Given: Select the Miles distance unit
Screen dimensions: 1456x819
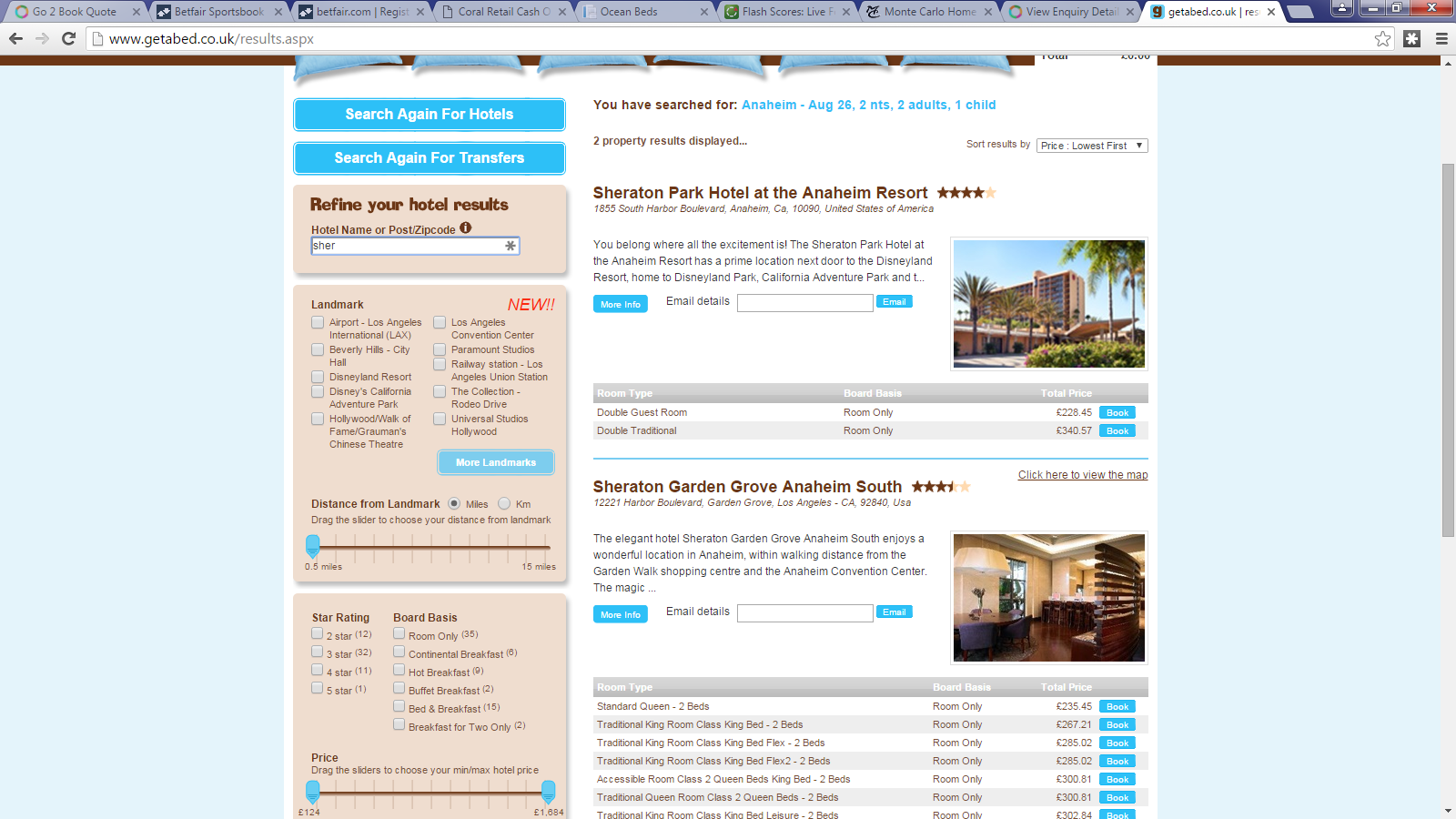Looking at the screenshot, I should coord(454,503).
